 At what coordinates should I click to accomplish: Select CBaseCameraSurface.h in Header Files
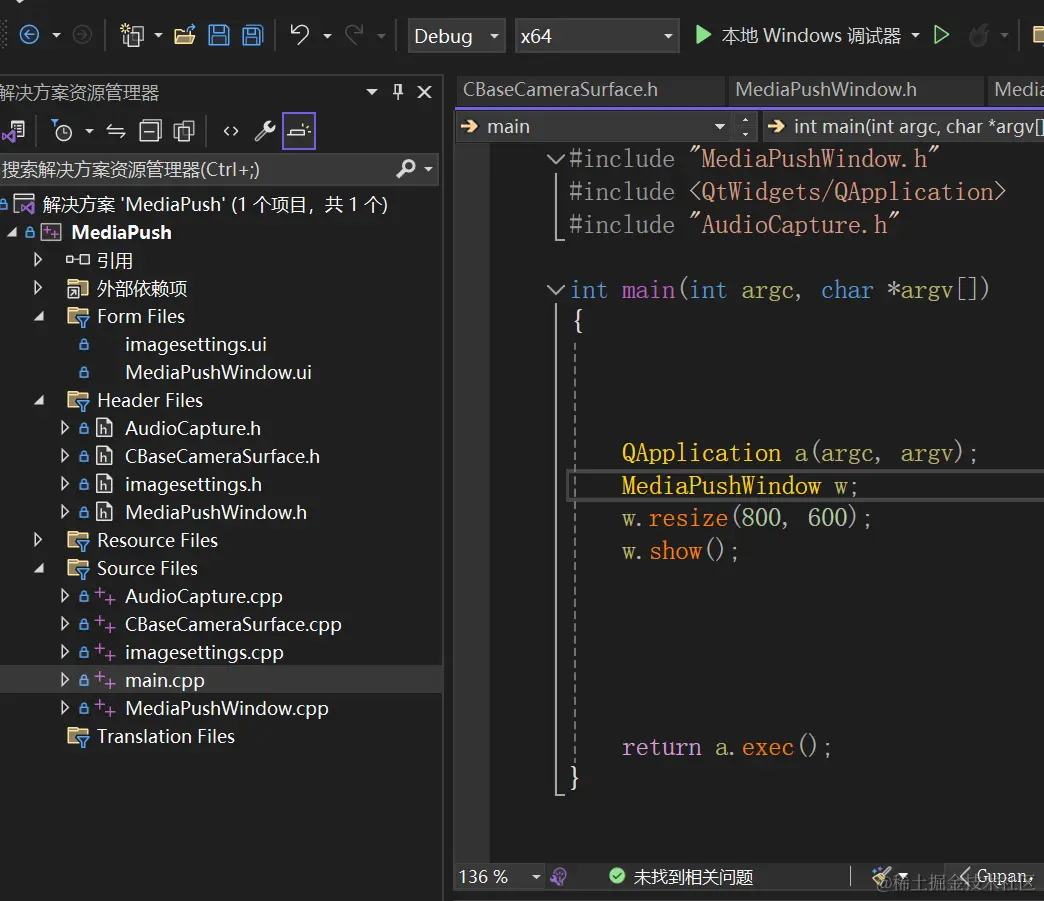point(222,456)
